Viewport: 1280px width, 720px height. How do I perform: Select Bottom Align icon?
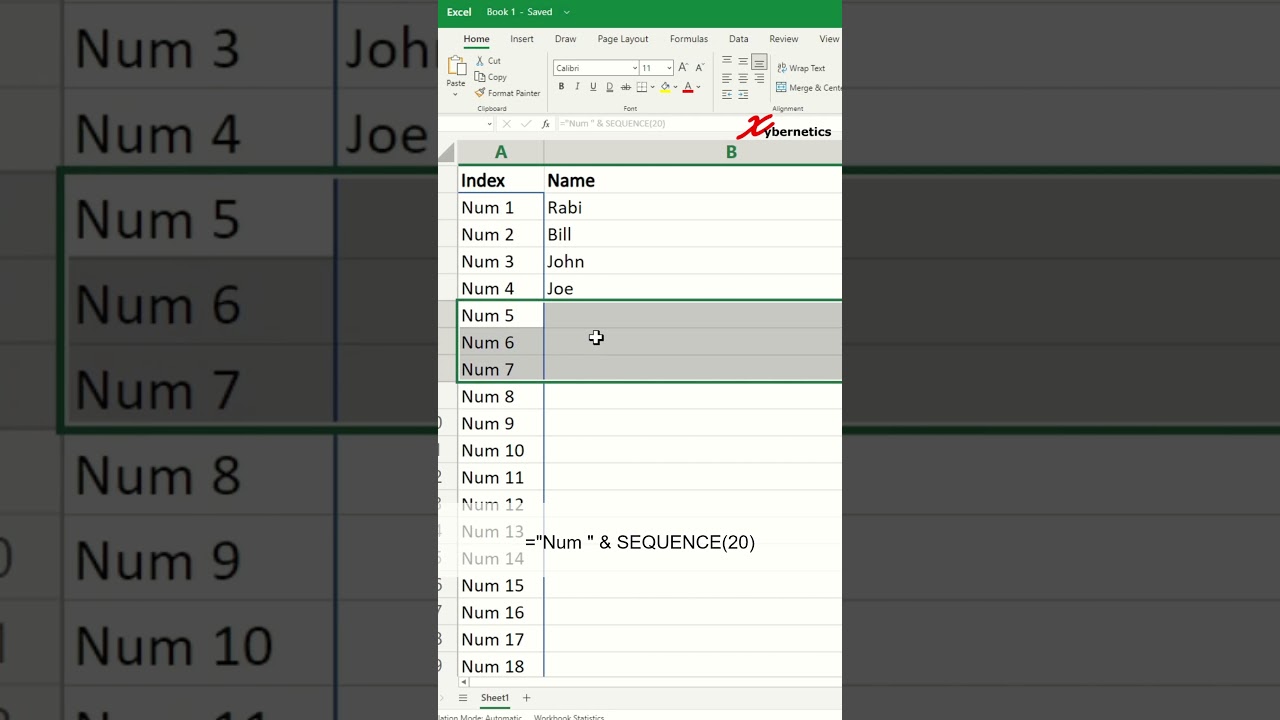759,62
